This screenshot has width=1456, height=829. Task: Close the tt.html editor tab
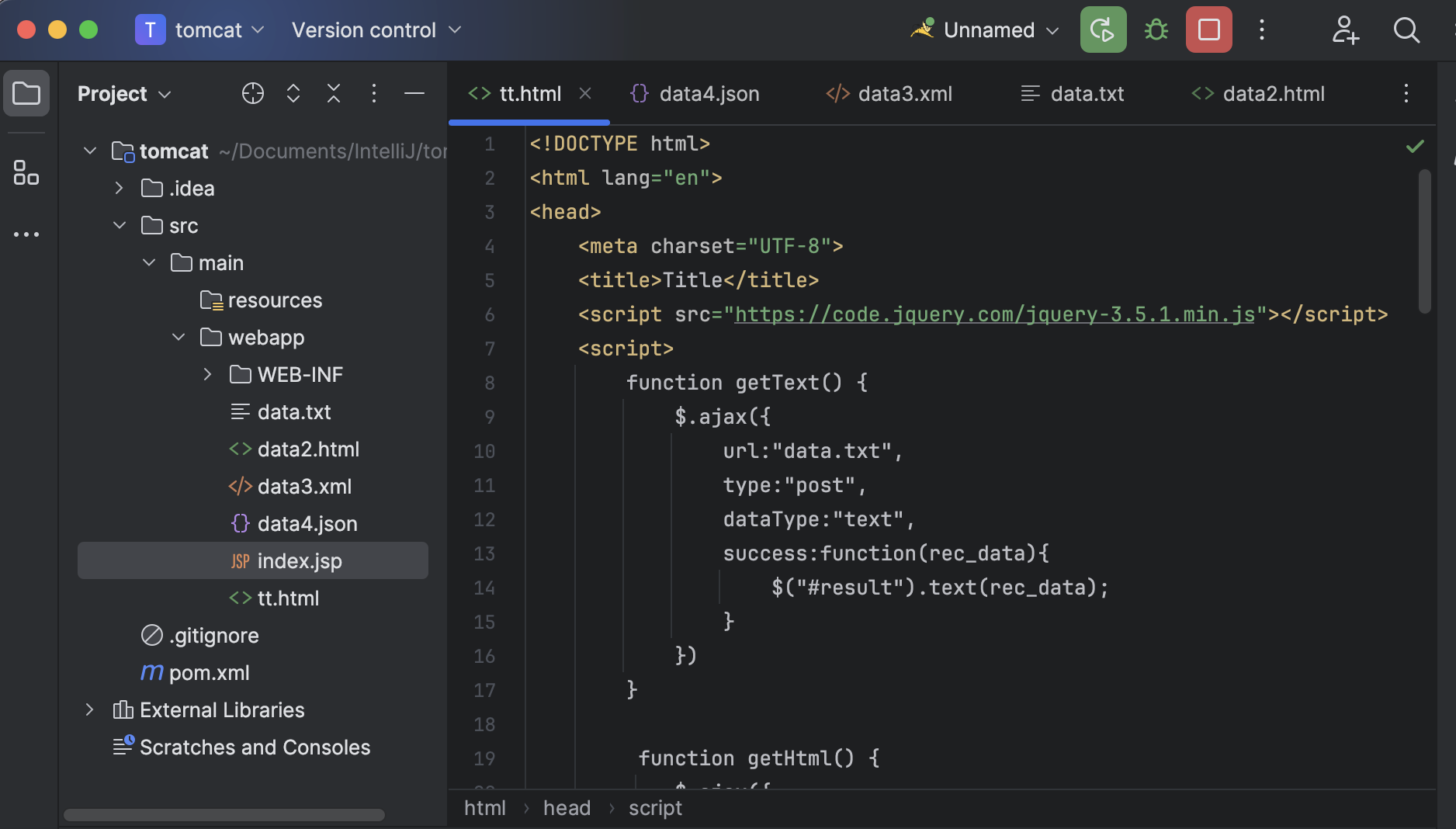pos(585,93)
